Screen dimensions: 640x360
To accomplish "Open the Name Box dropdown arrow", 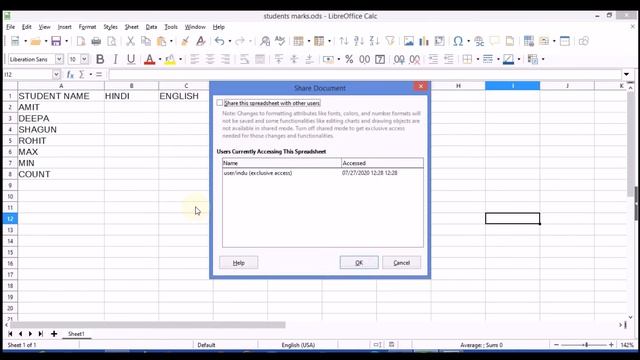I will pos(56,75).
